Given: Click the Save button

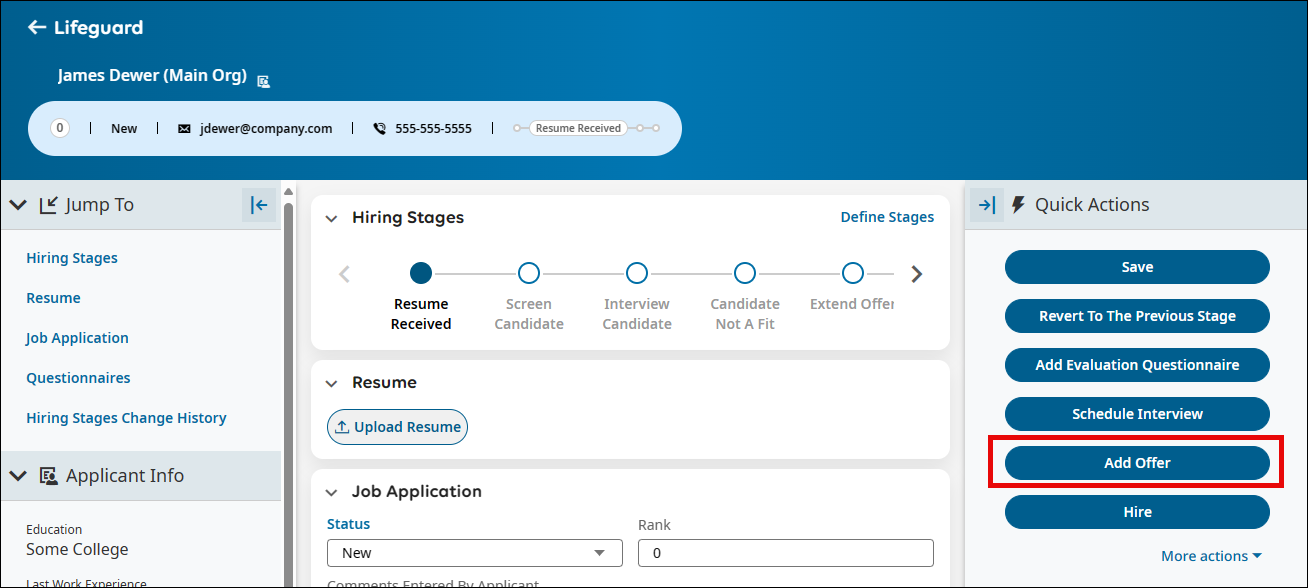Looking at the screenshot, I should [1137, 267].
